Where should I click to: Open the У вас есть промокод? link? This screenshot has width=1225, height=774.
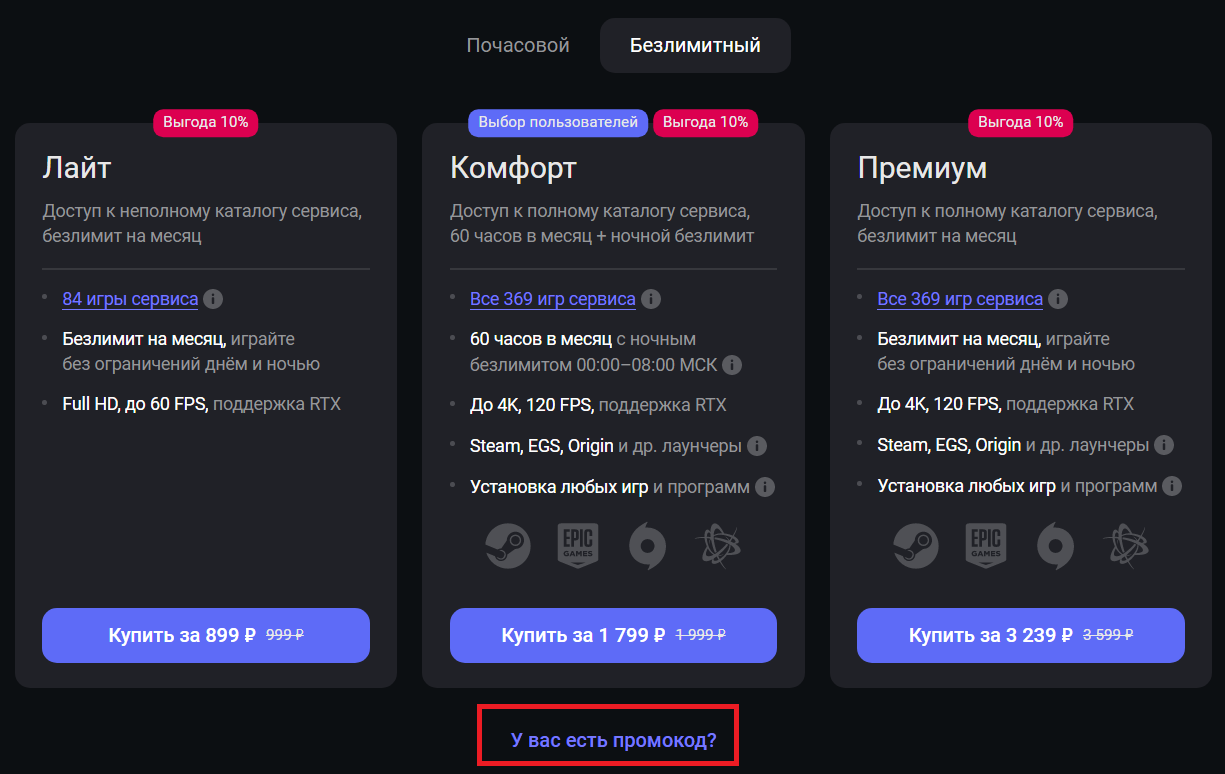click(x=613, y=741)
